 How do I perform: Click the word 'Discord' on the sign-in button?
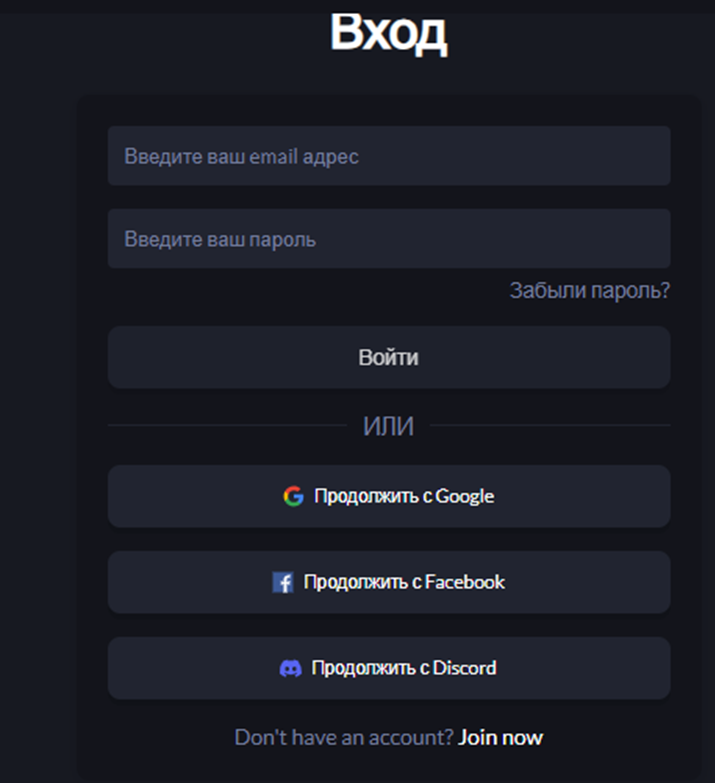pyautogui.click(x=464, y=668)
